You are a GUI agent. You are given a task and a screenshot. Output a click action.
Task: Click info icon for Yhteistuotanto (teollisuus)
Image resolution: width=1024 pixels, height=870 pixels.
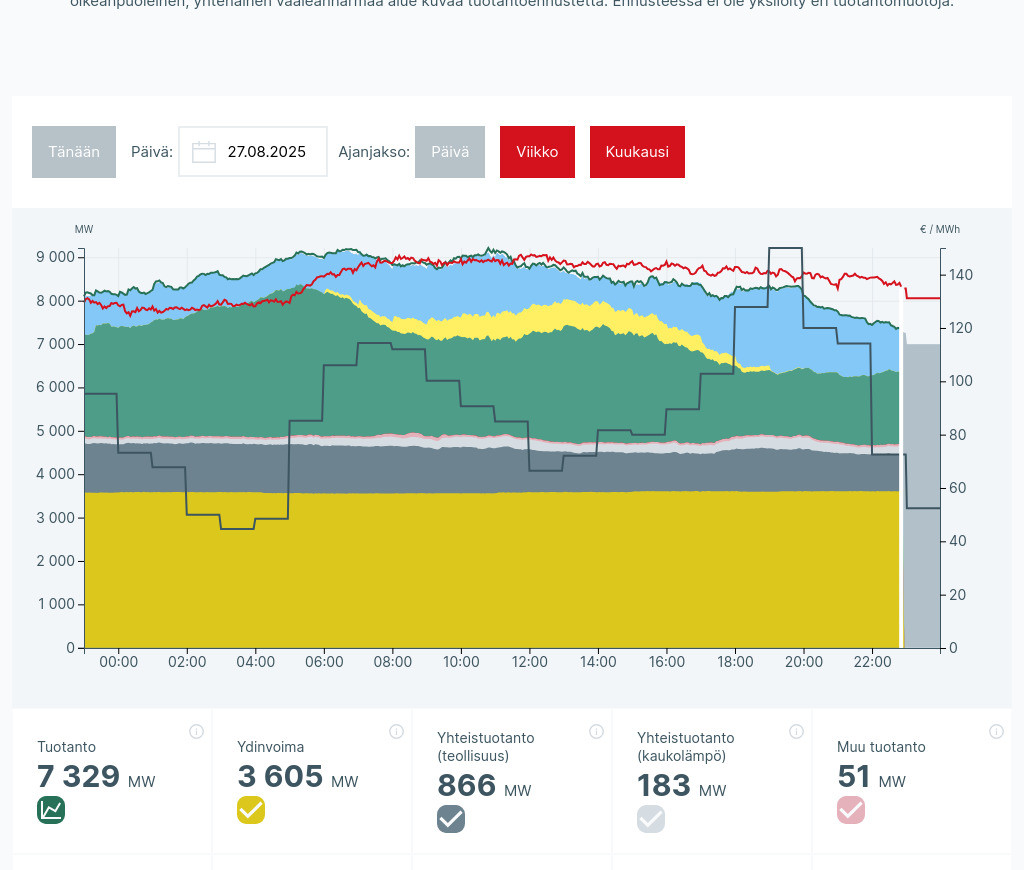[596, 731]
